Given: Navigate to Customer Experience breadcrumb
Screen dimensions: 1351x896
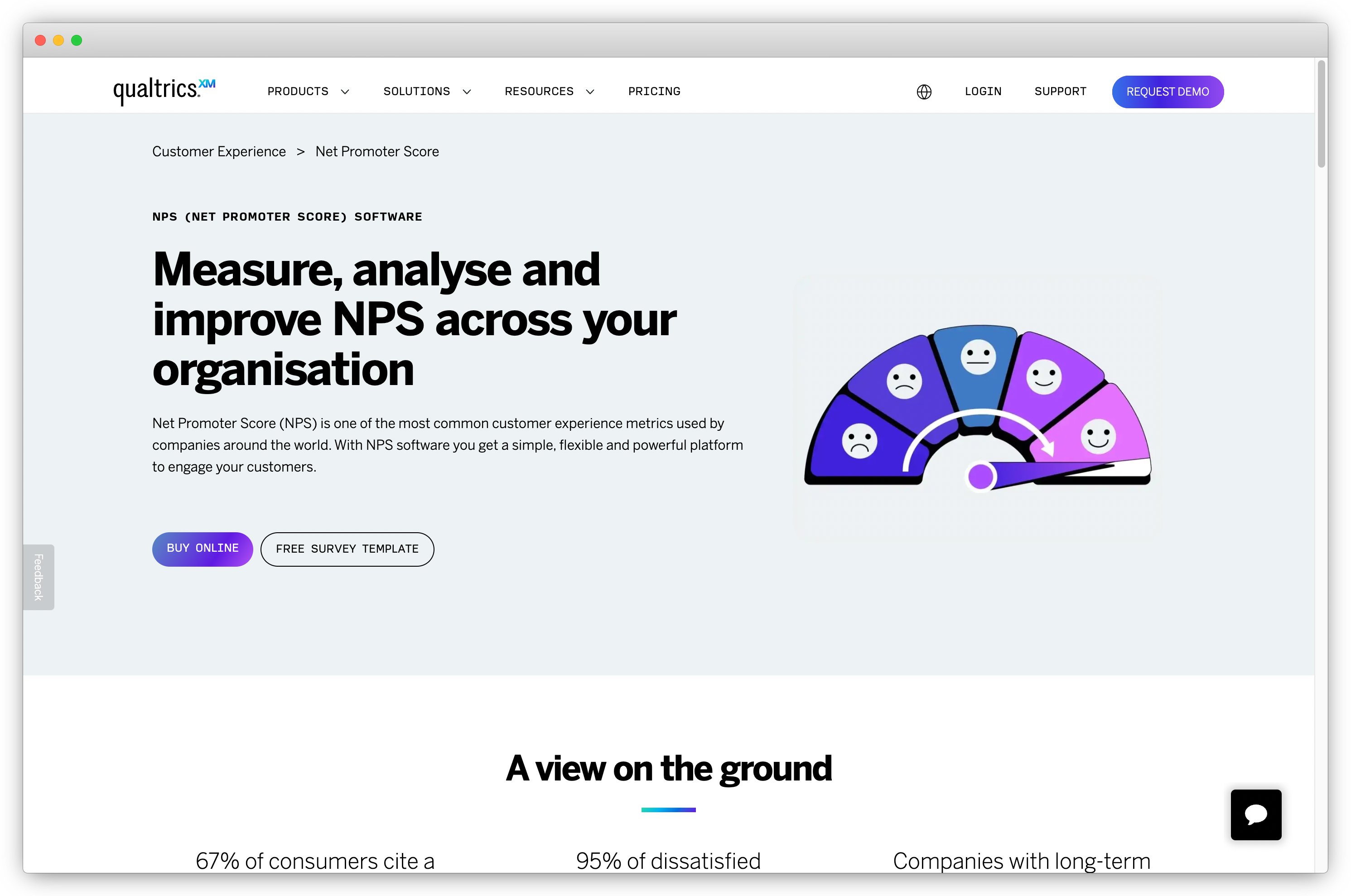Looking at the screenshot, I should point(218,151).
